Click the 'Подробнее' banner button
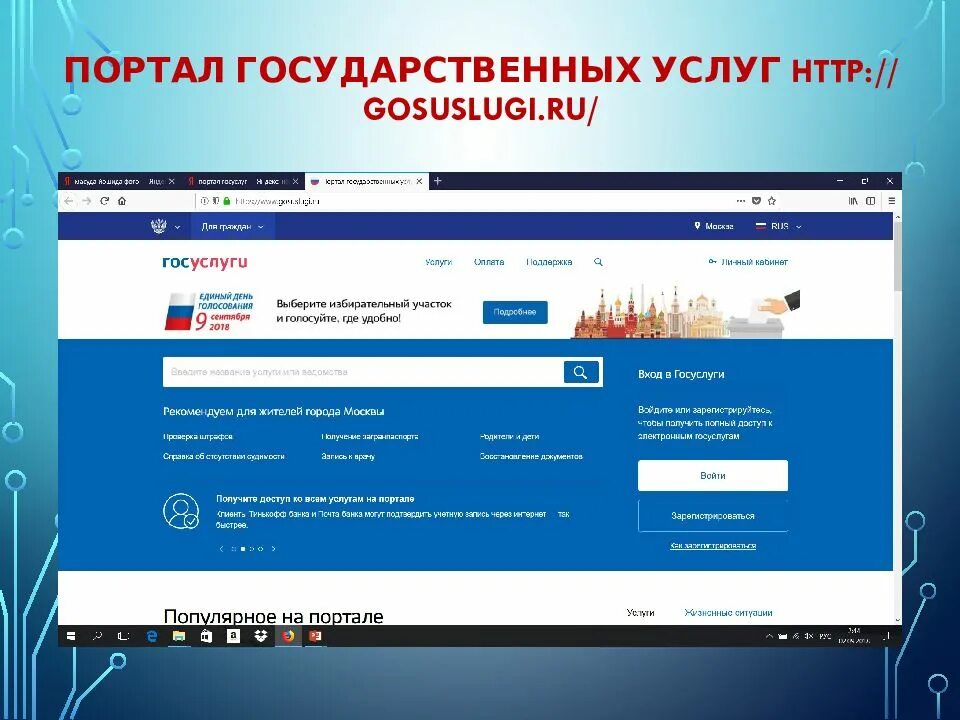960x720 pixels. pyautogui.click(x=515, y=312)
